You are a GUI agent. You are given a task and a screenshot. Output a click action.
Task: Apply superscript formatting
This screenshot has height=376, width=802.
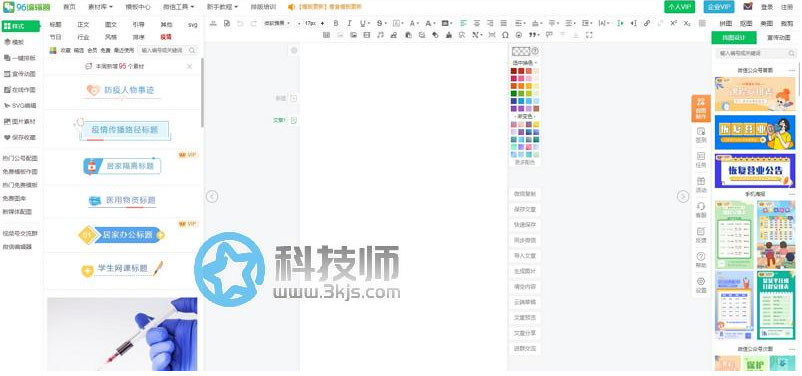673,23
